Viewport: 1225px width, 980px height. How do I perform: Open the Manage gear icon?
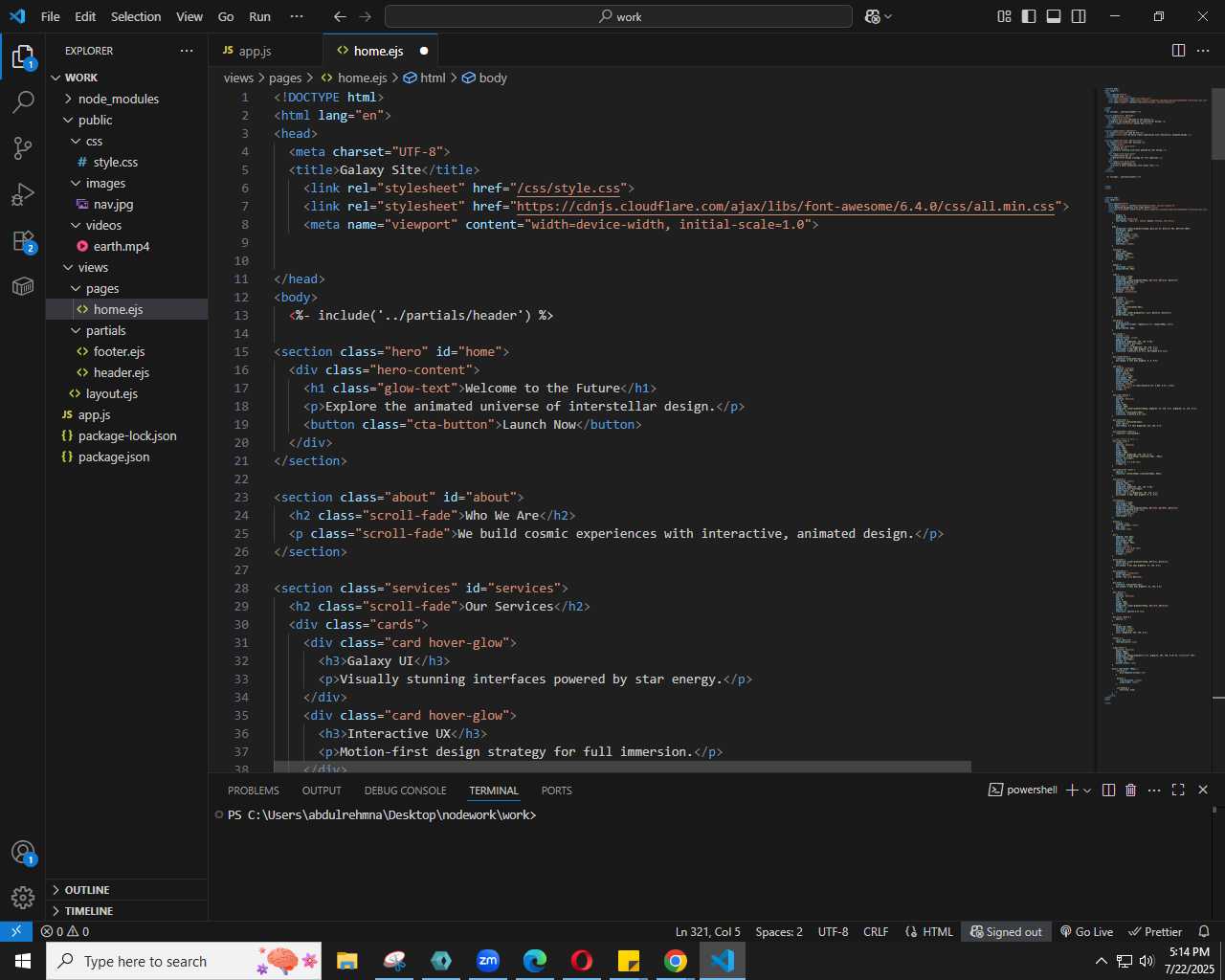23,897
